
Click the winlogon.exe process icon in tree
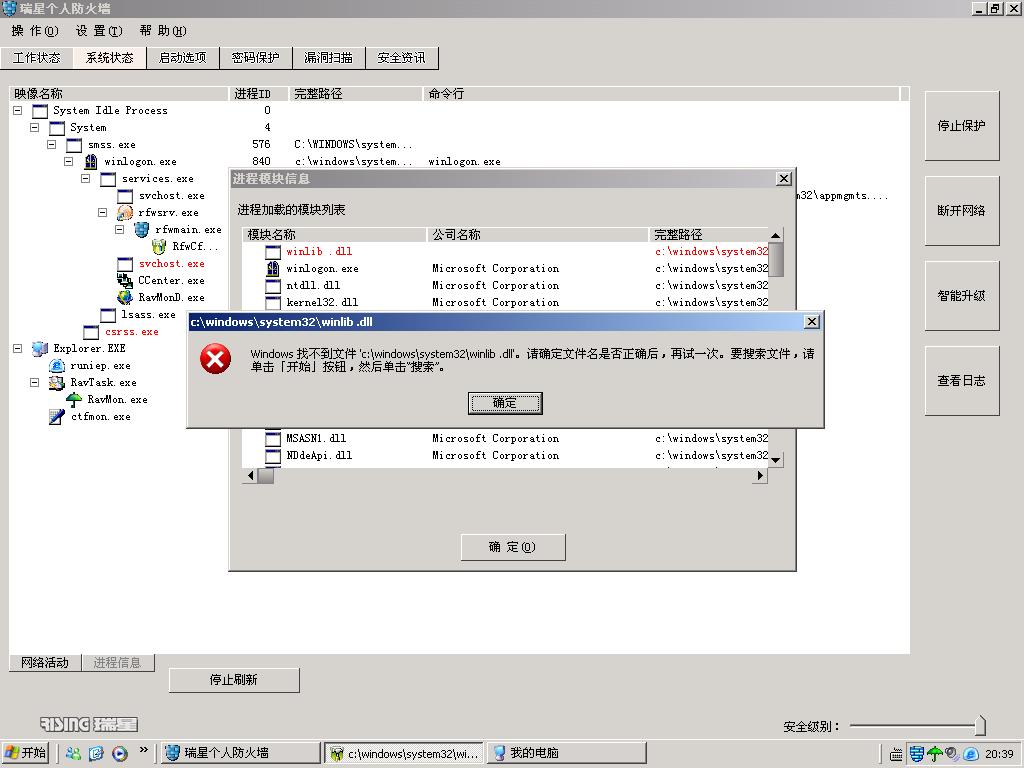91,161
